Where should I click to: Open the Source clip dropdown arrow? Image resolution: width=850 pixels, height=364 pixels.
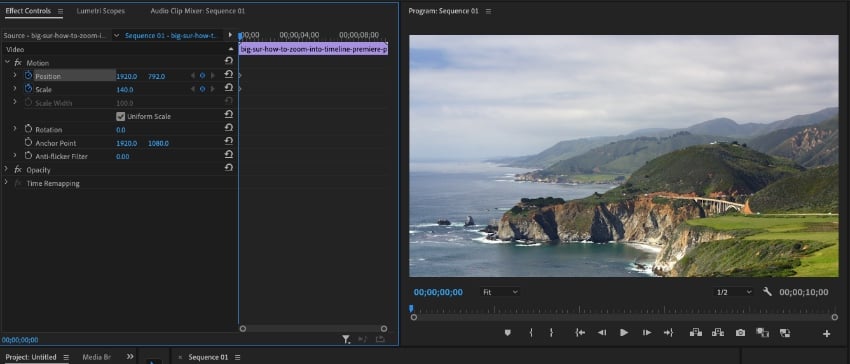[x=116, y=35]
